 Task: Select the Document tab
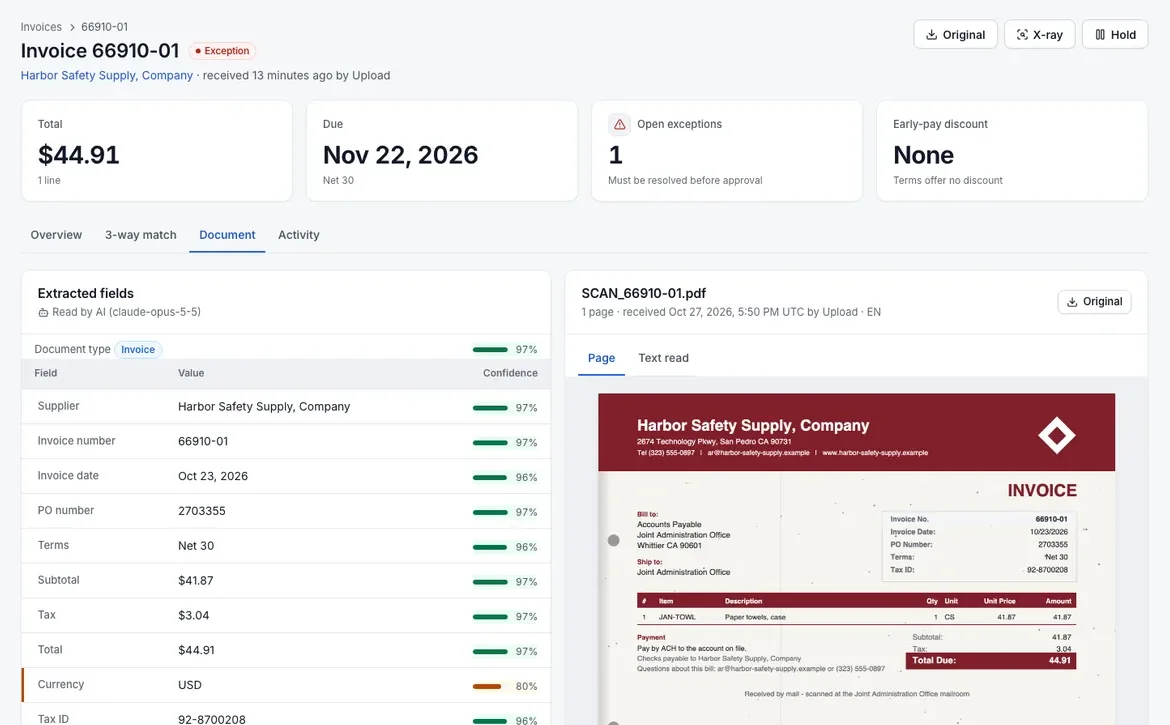[x=227, y=235]
